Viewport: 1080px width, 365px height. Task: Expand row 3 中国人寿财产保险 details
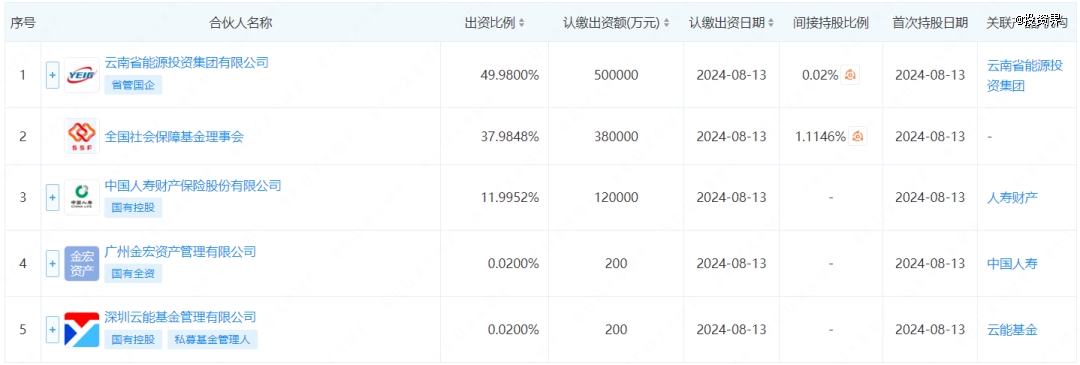pos(52,198)
